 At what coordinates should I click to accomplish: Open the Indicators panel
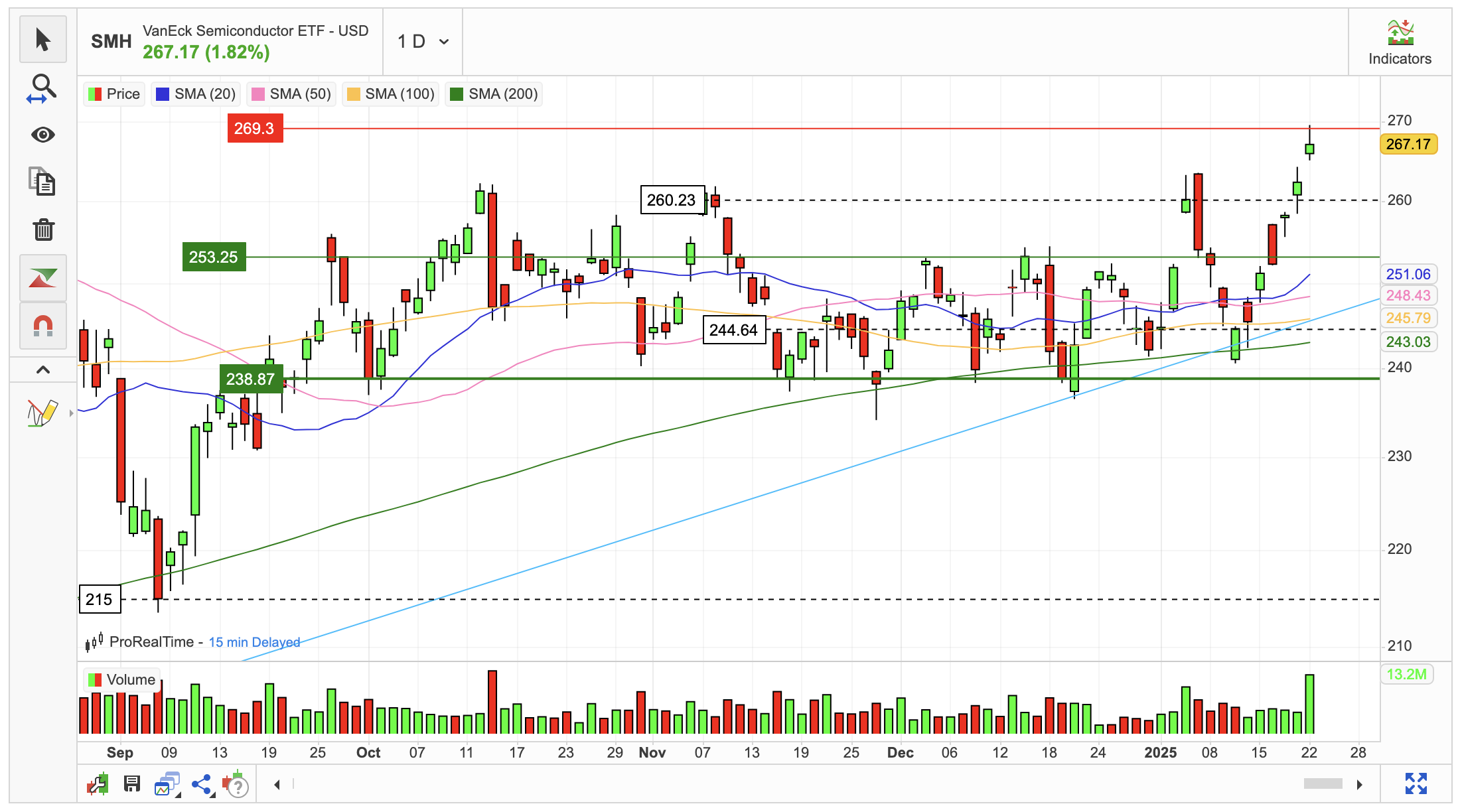(1400, 42)
